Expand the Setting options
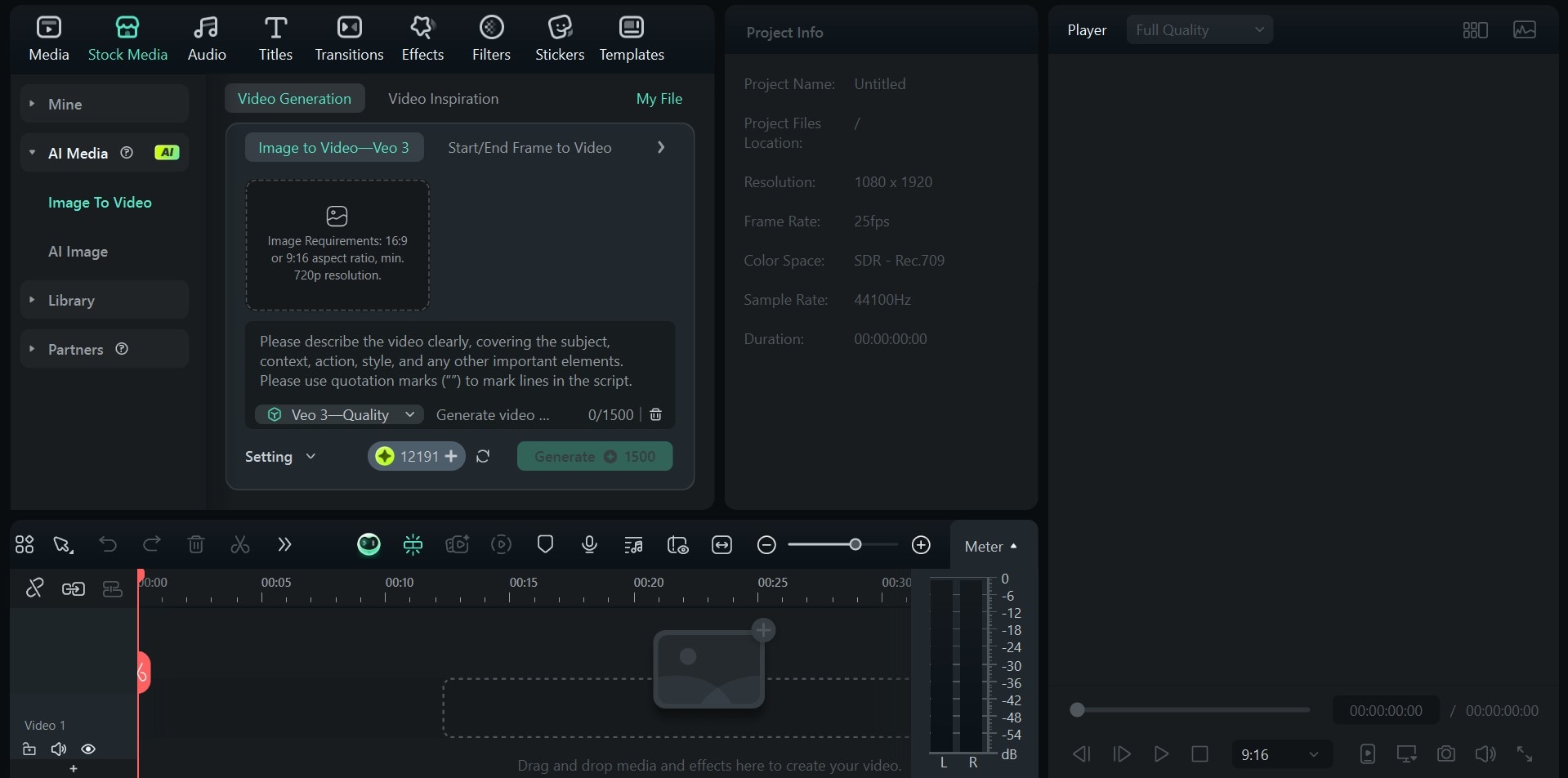This screenshot has height=778, width=1568. (280, 457)
